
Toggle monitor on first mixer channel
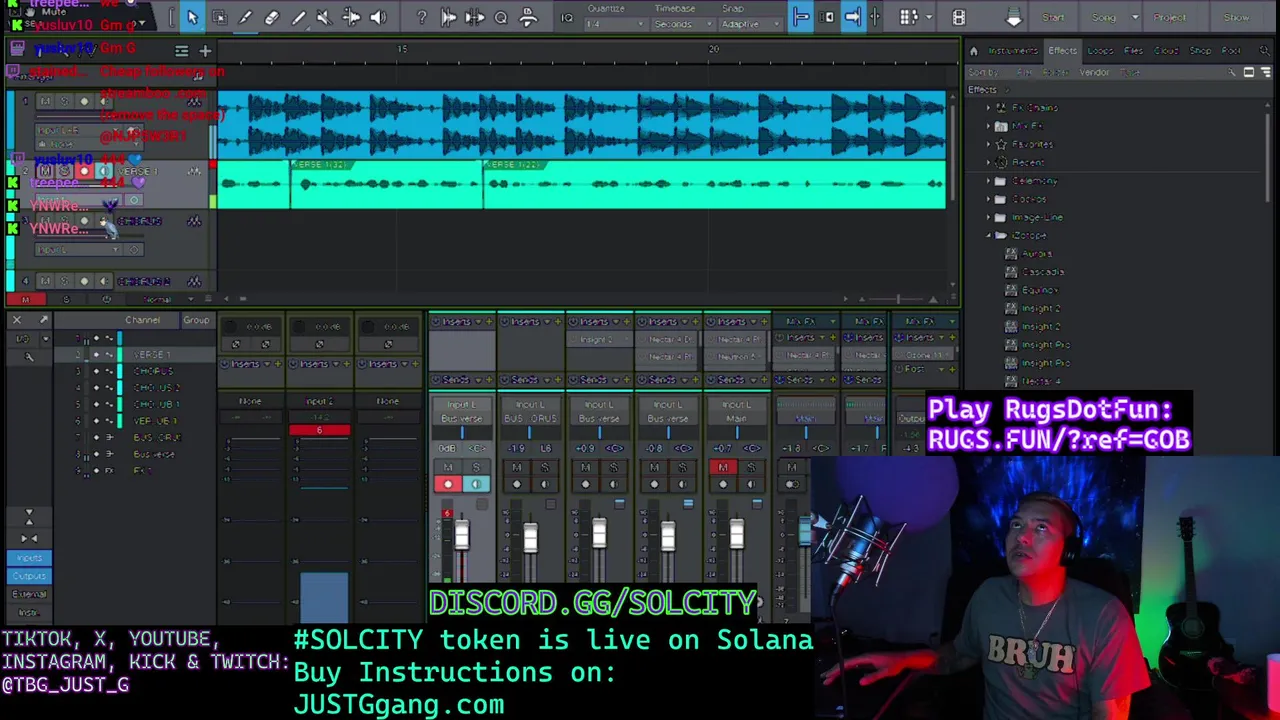click(475, 484)
